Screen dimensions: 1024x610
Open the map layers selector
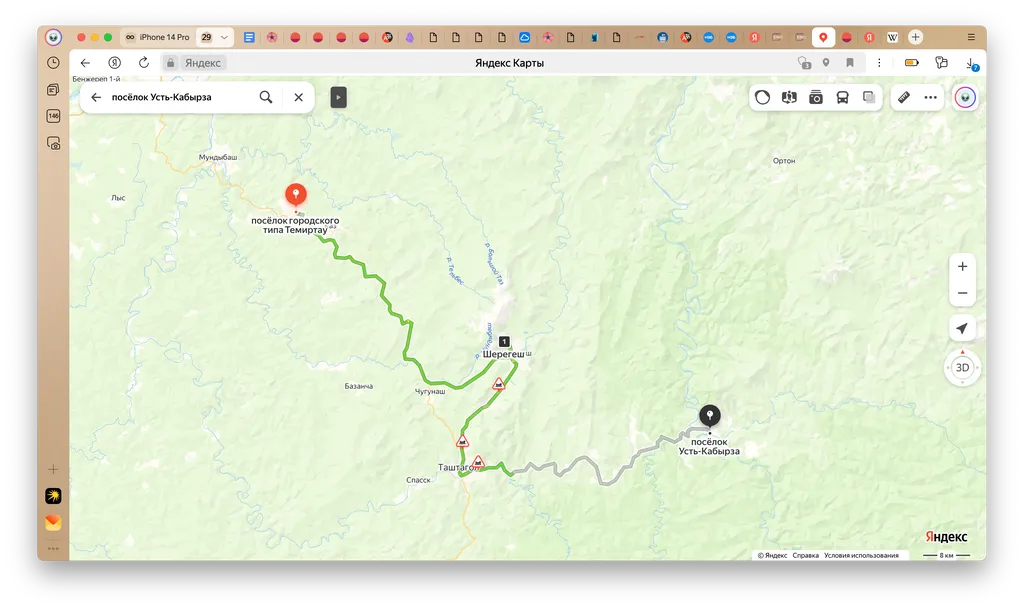point(869,97)
